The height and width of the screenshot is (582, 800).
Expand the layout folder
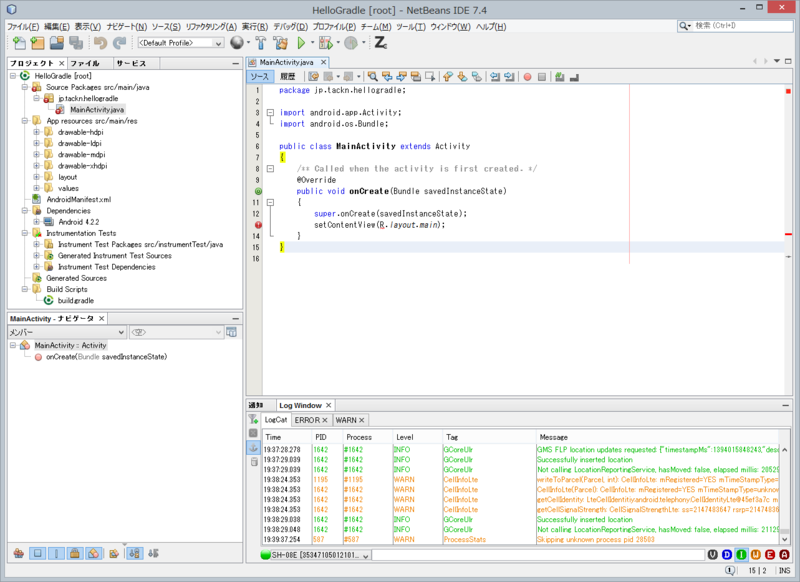point(37,177)
